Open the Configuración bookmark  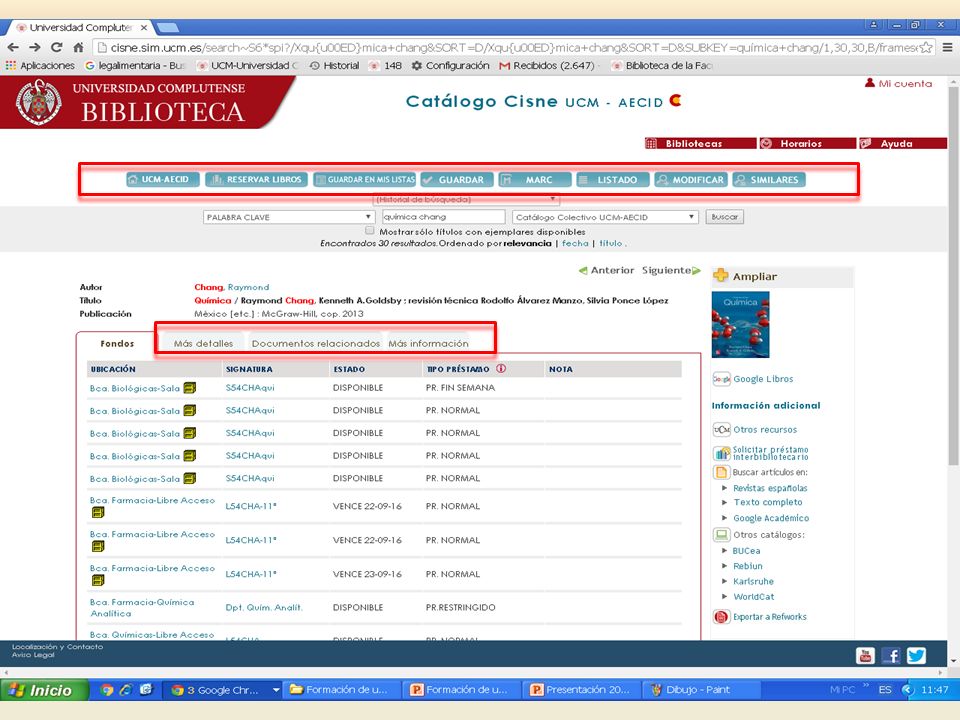coord(451,66)
